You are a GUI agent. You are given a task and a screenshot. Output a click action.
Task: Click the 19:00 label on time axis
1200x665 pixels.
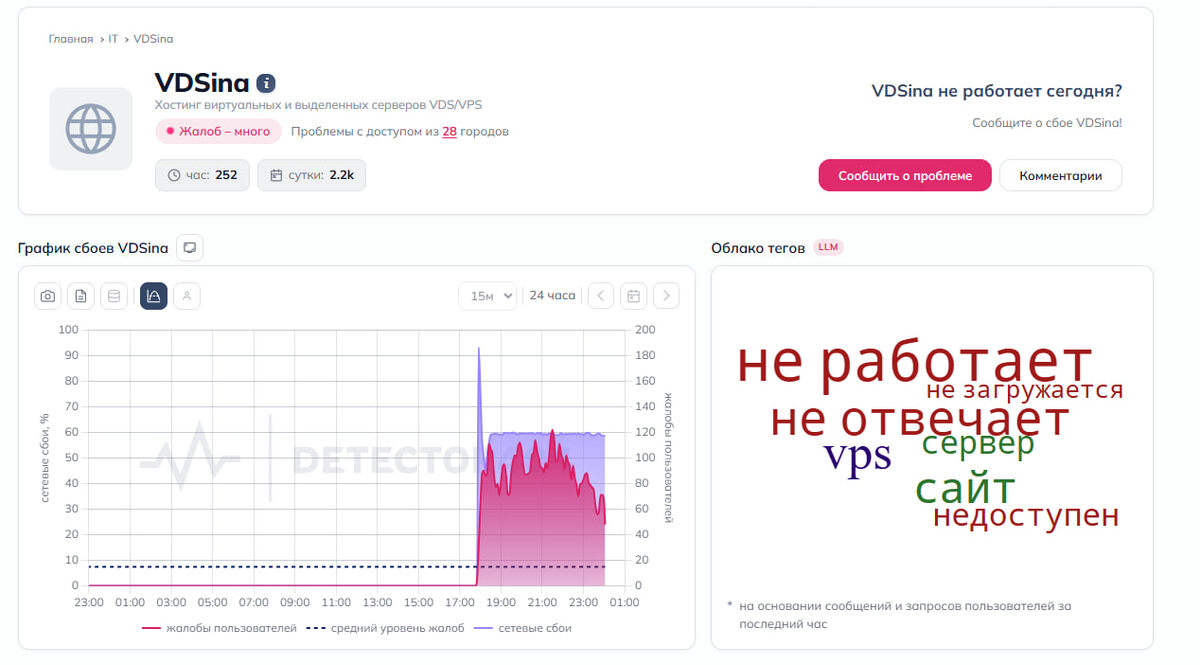click(x=502, y=603)
